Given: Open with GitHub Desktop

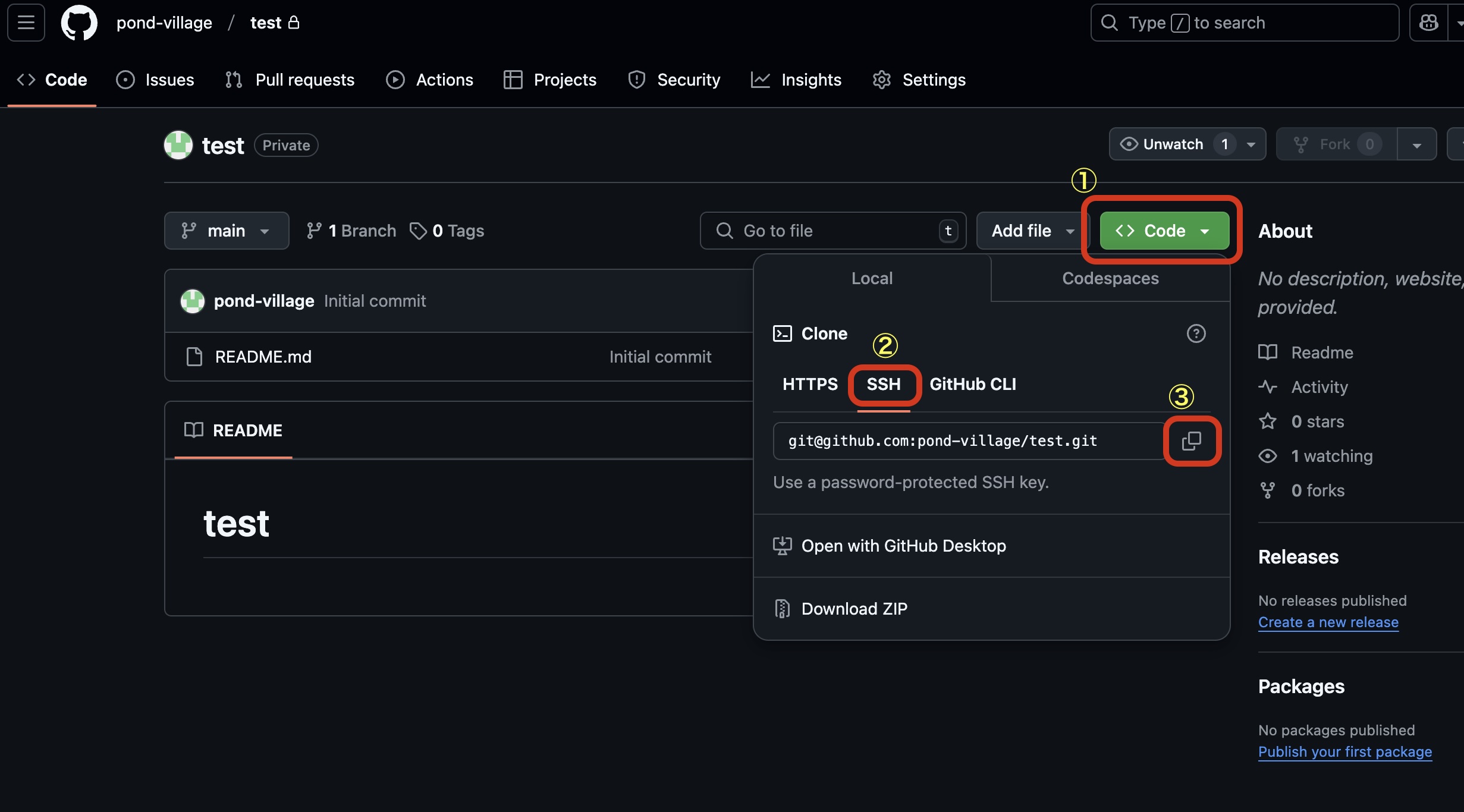Looking at the screenshot, I should (x=903, y=546).
